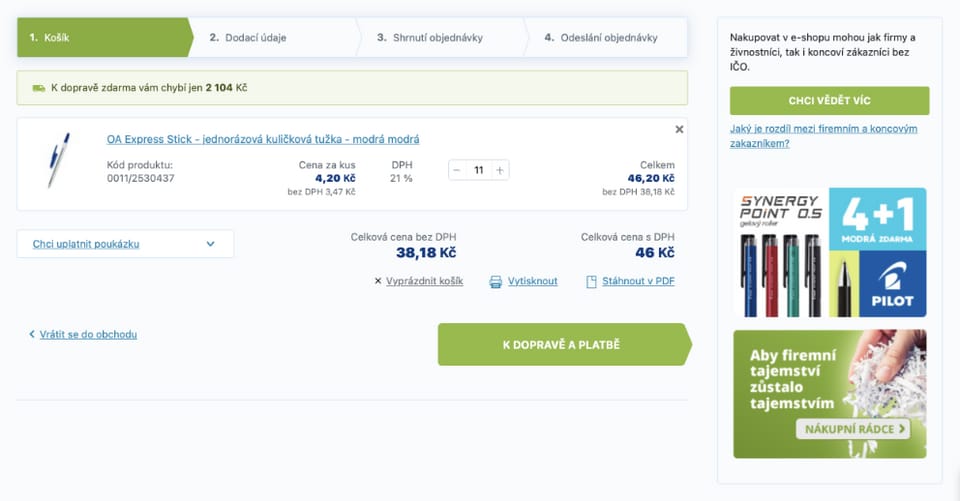Click quantity input field showing 11

click(x=478, y=170)
